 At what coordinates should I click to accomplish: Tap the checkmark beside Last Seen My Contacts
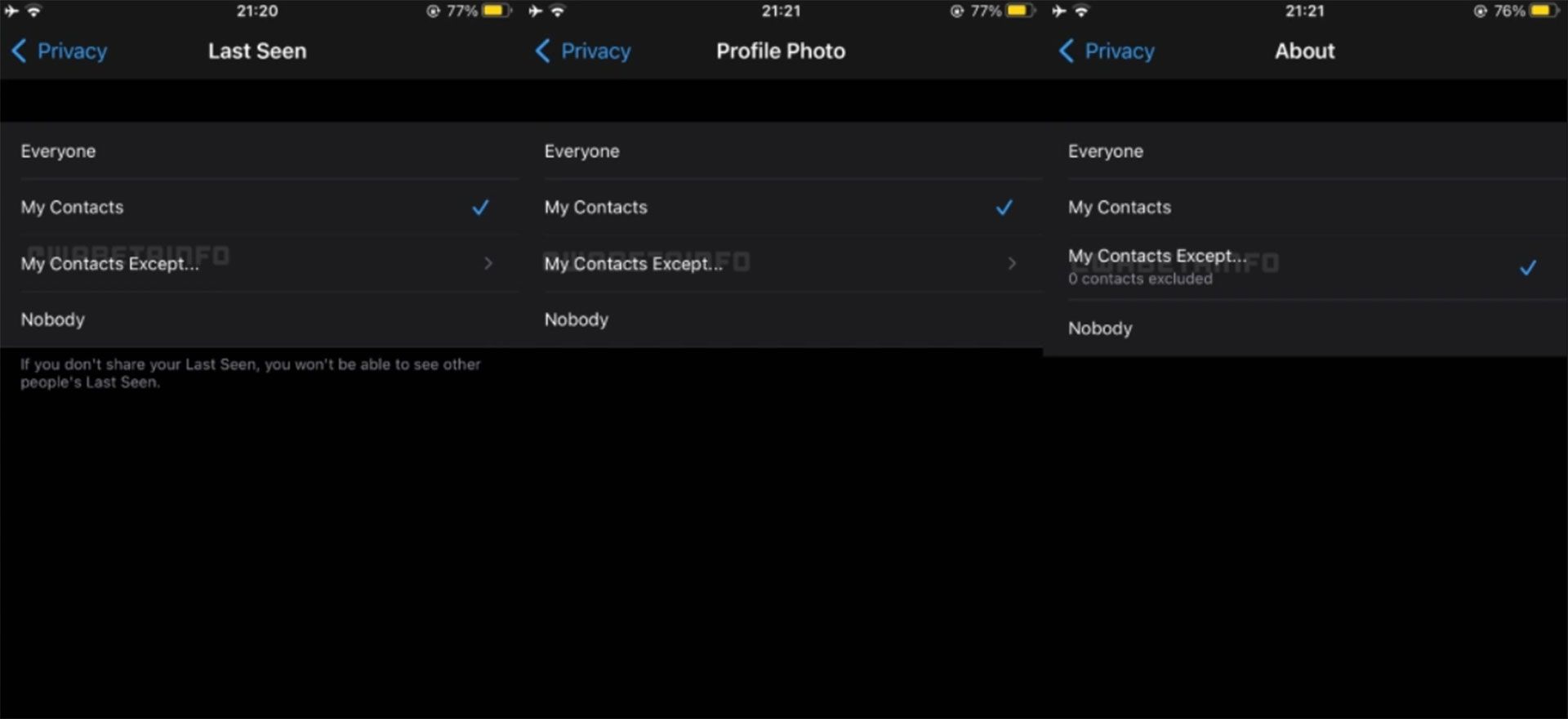tap(480, 208)
